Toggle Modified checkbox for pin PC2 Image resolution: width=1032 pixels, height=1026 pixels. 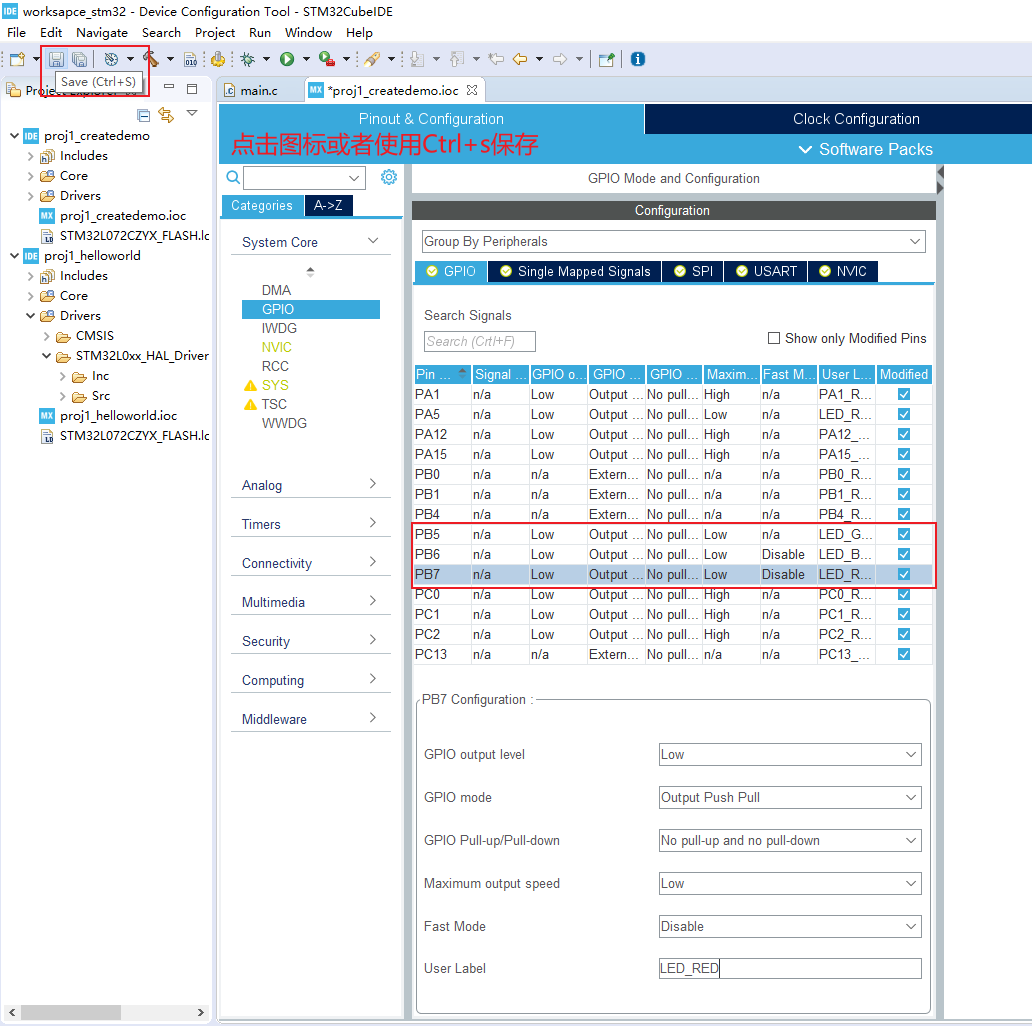[904, 634]
